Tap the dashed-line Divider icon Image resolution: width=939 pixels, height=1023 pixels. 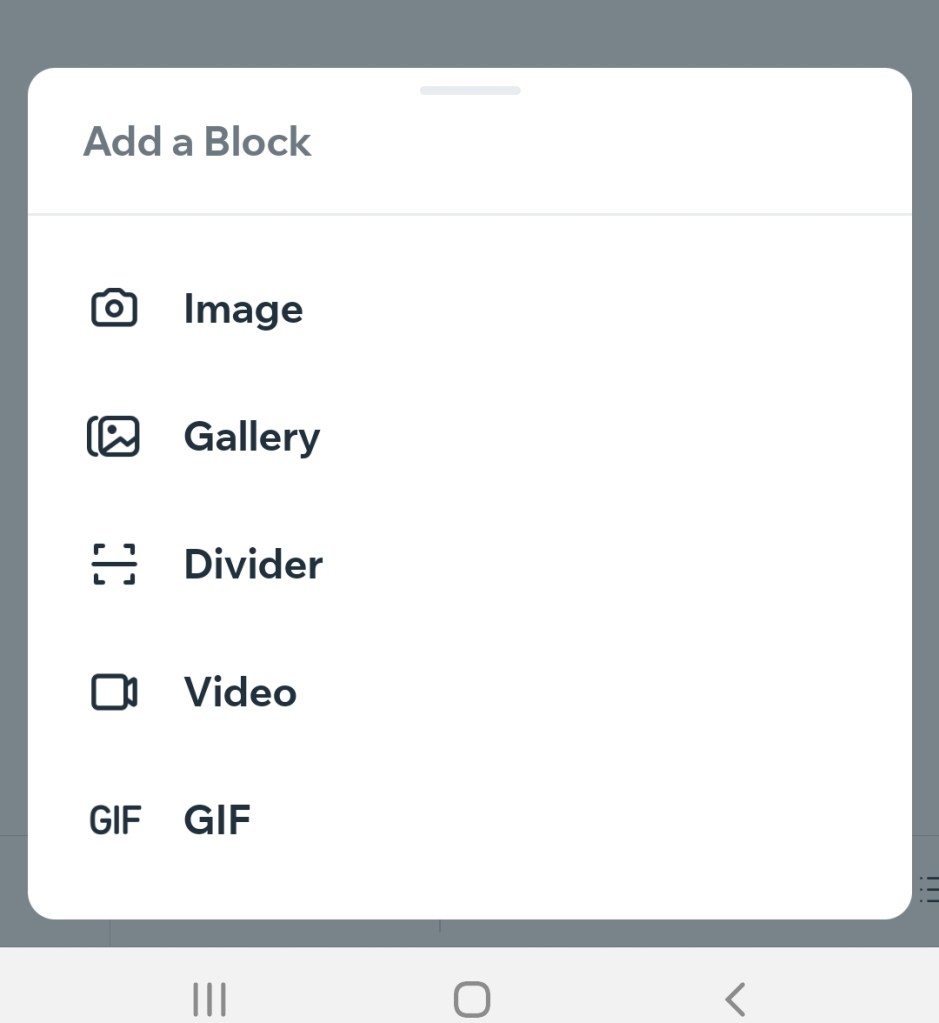click(x=114, y=565)
